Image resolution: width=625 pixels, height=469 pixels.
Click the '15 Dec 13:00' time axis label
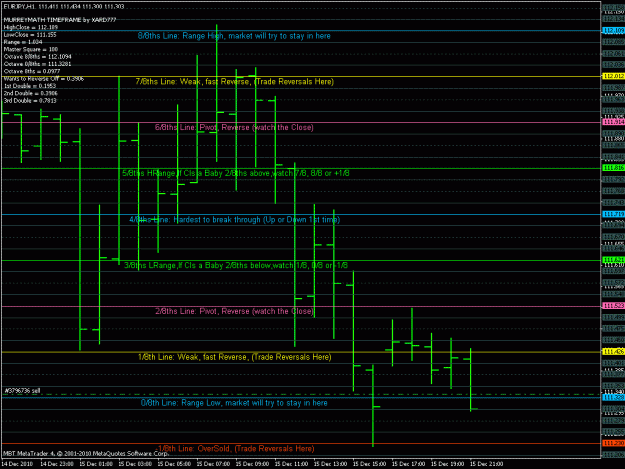pos(330,464)
